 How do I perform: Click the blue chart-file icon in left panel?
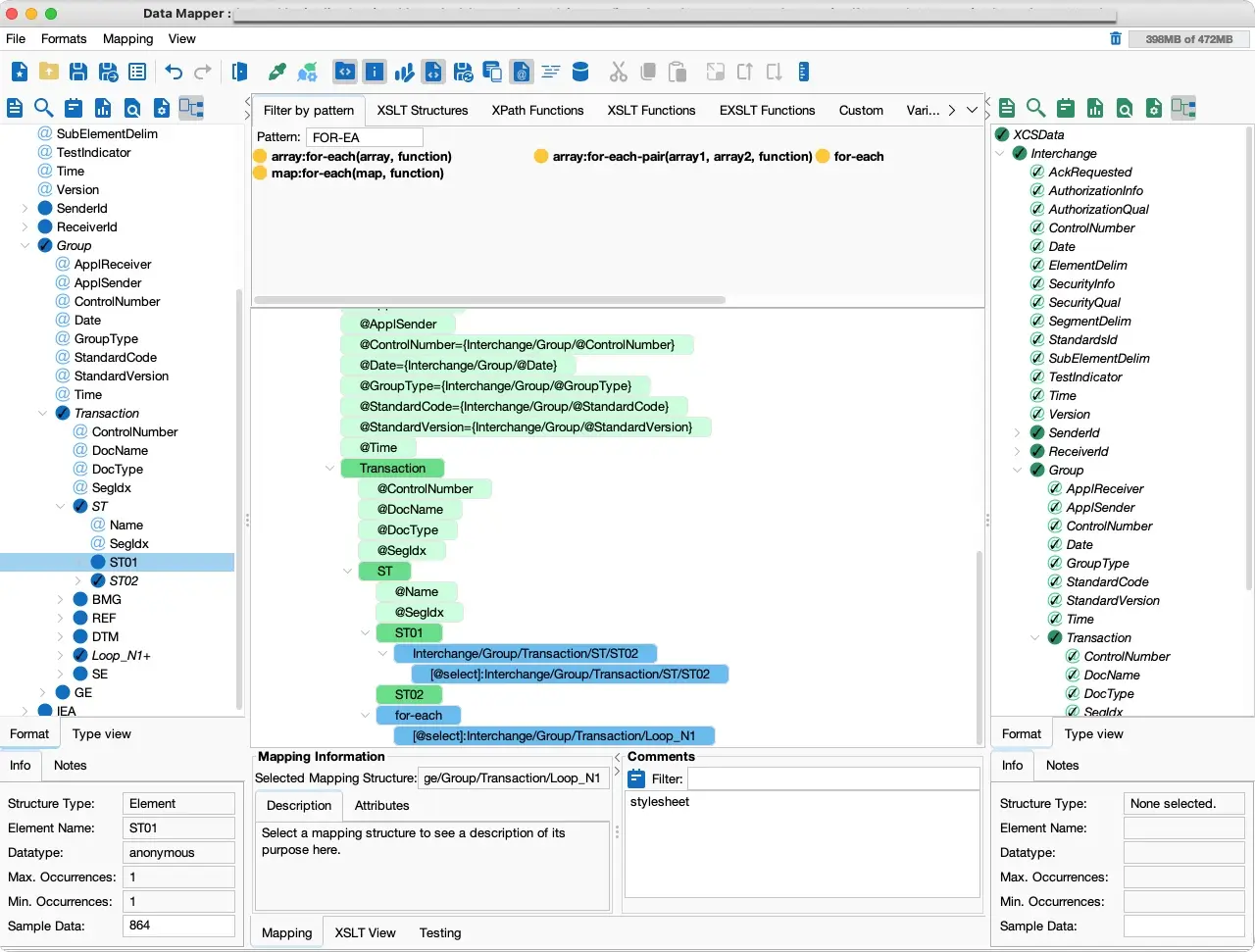click(103, 108)
